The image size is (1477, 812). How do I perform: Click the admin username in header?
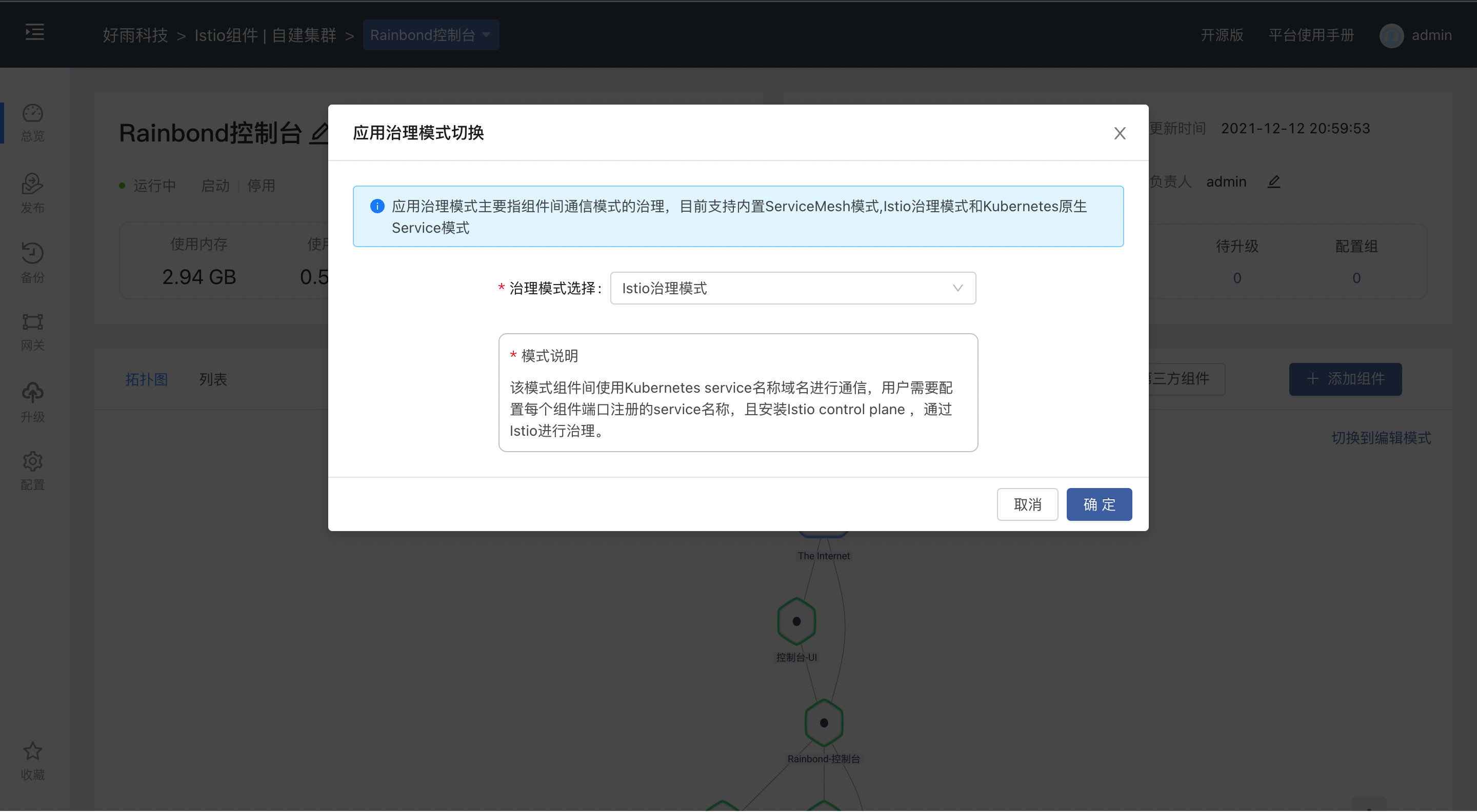[1431, 35]
